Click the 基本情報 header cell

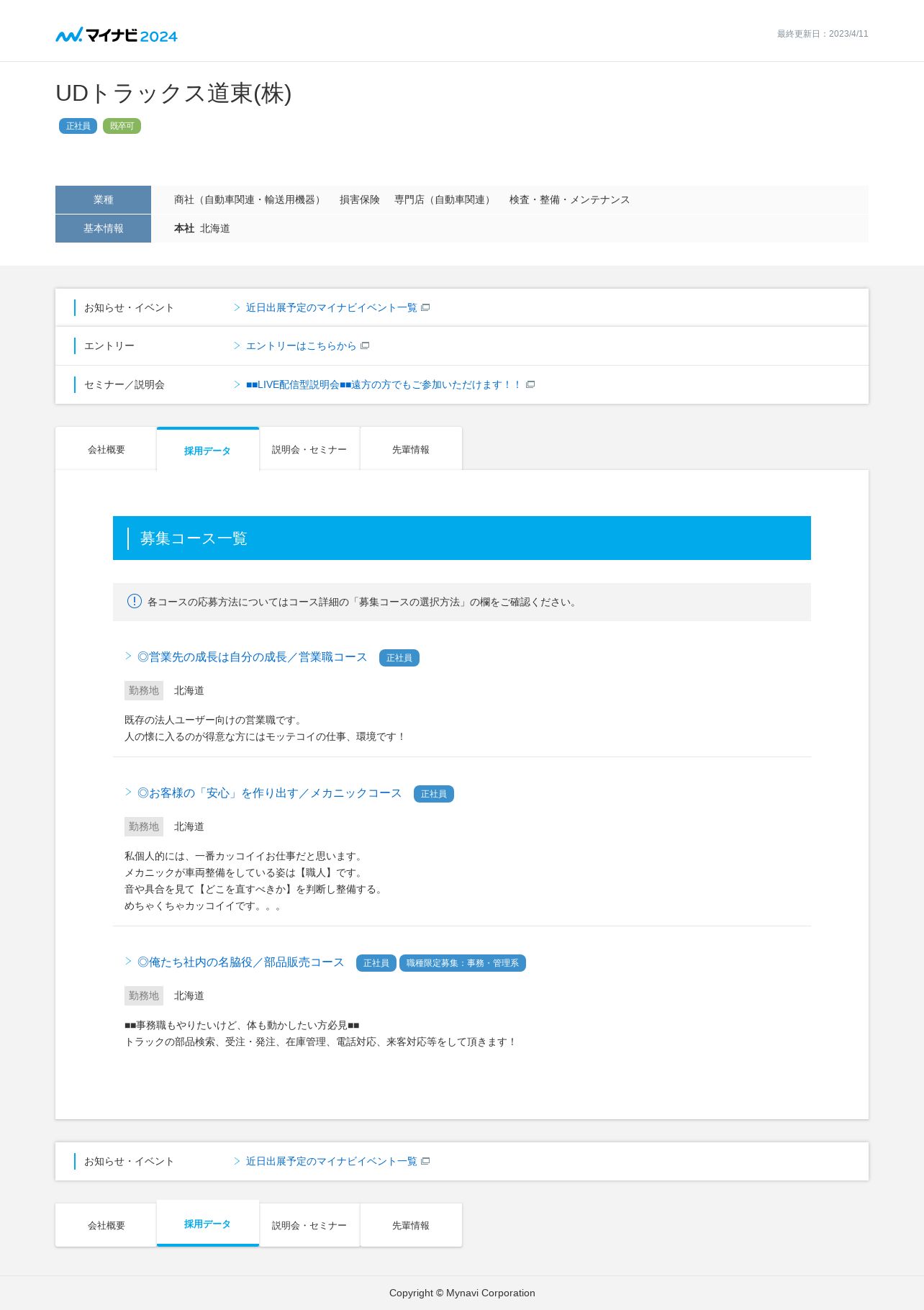103,228
